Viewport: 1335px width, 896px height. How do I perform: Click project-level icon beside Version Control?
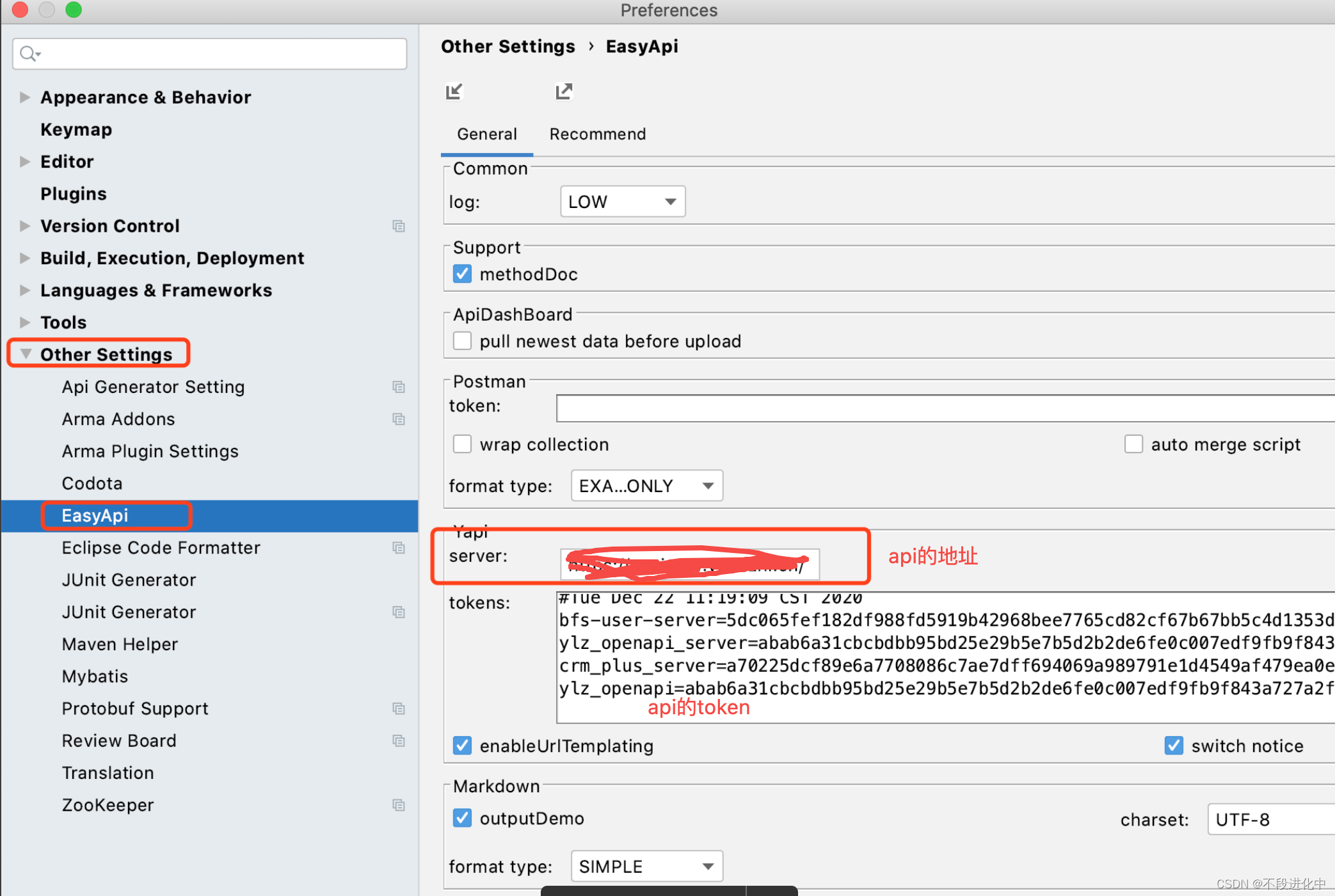pos(399,226)
